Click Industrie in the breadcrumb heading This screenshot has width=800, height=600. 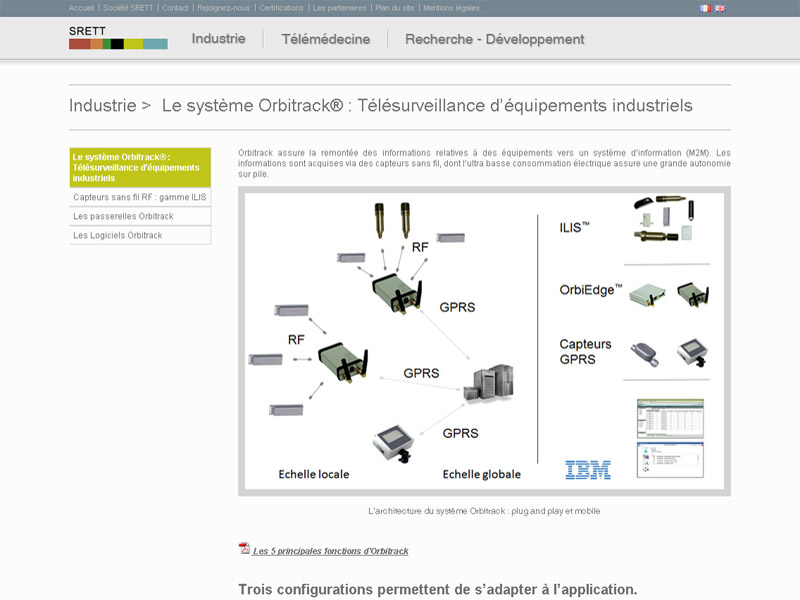103,106
